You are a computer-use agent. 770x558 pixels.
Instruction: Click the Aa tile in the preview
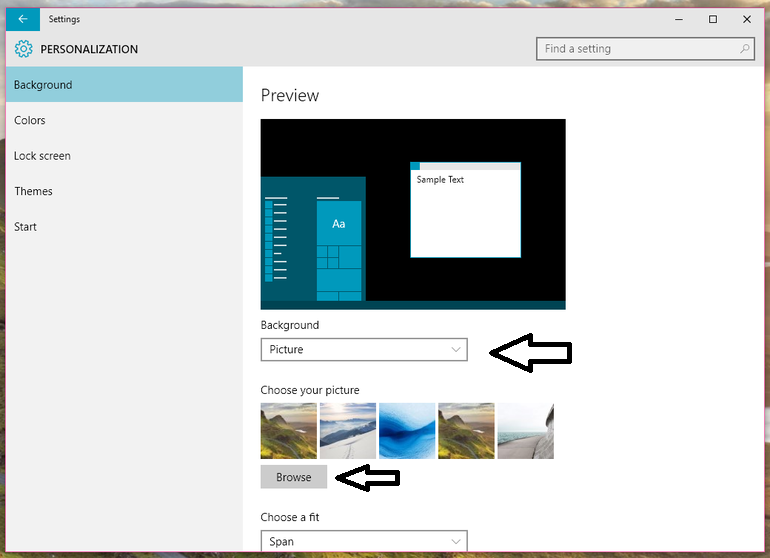pos(339,223)
